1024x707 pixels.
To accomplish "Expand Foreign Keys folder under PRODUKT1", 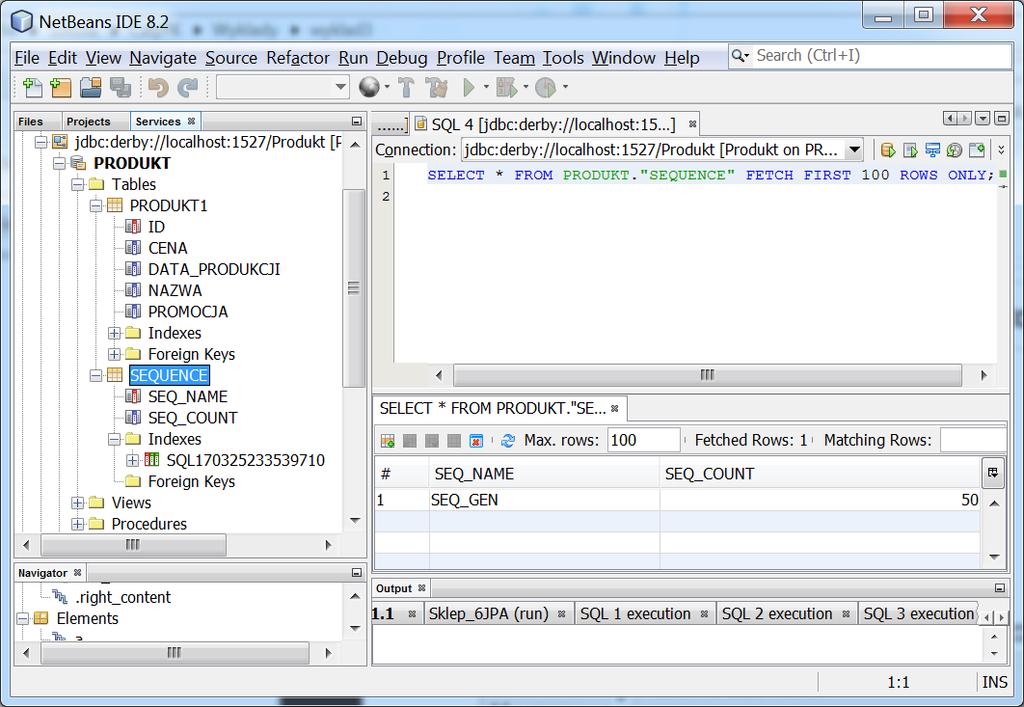I will pos(114,354).
